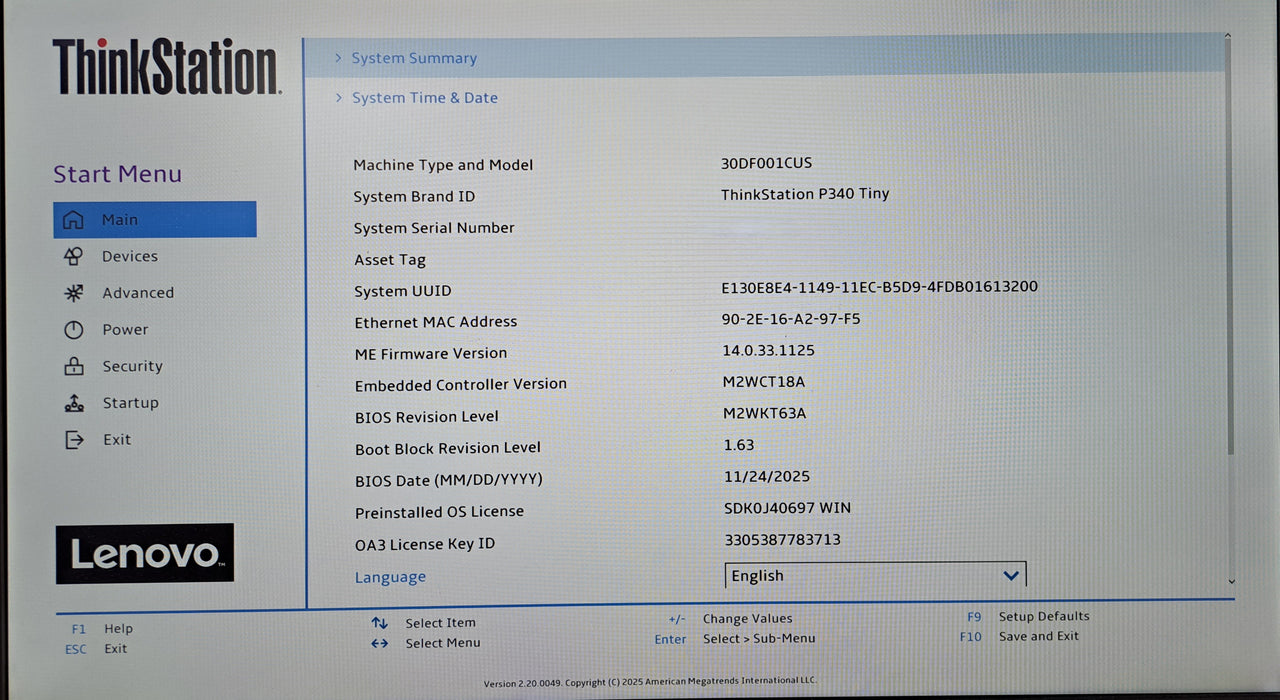Image resolution: width=1280 pixels, height=700 pixels.
Task: Click the Enter Select Sub-Menu hint
Action: click(735, 639)
